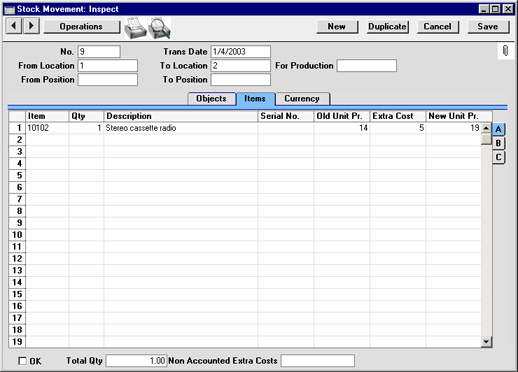Close the Stock Movement window

[508, 9]
